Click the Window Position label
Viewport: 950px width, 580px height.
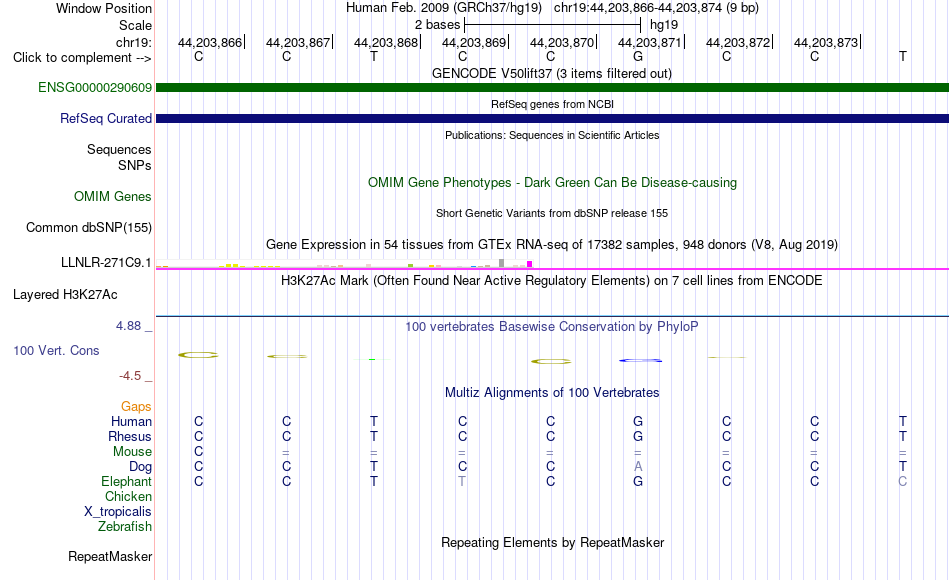[x=104, y=8]
